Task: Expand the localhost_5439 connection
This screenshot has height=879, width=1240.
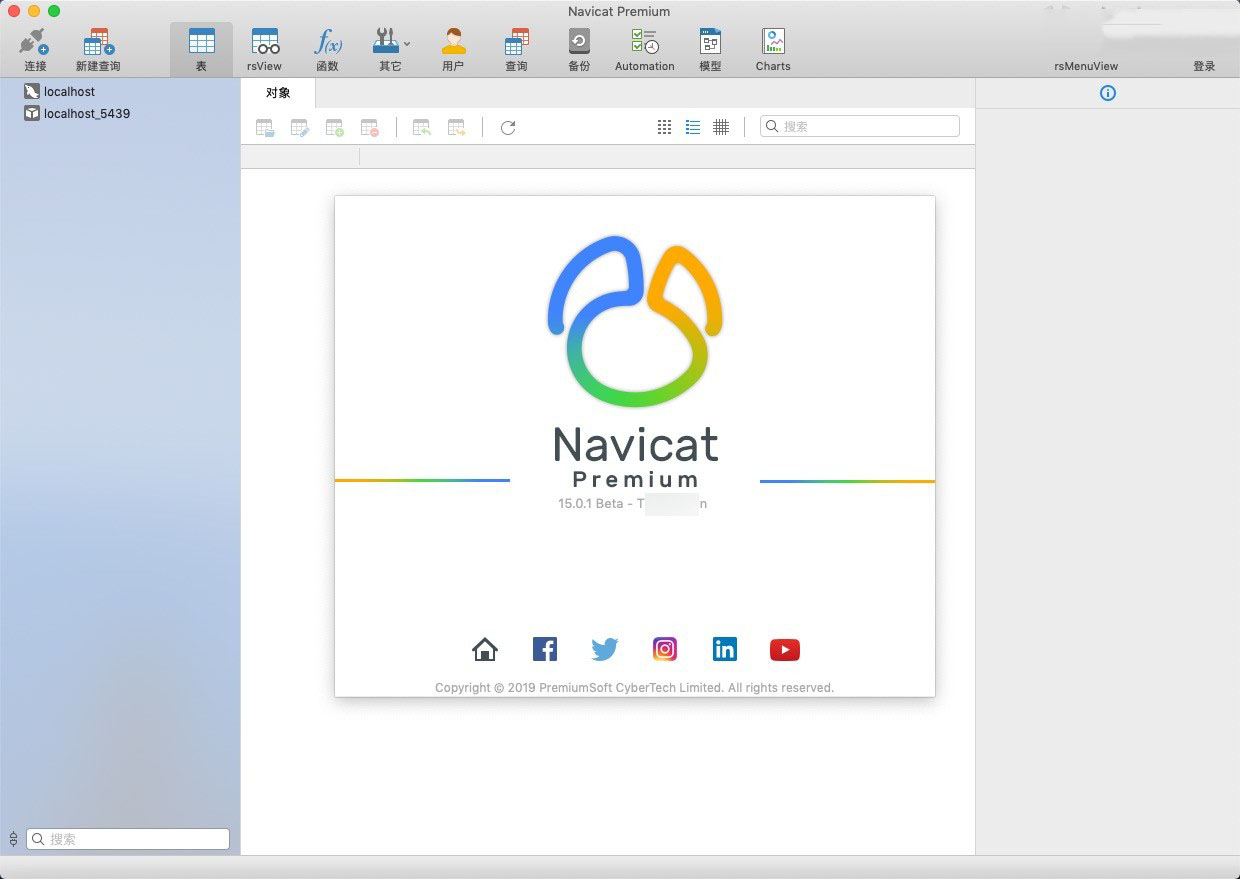Action: (85, 113)
